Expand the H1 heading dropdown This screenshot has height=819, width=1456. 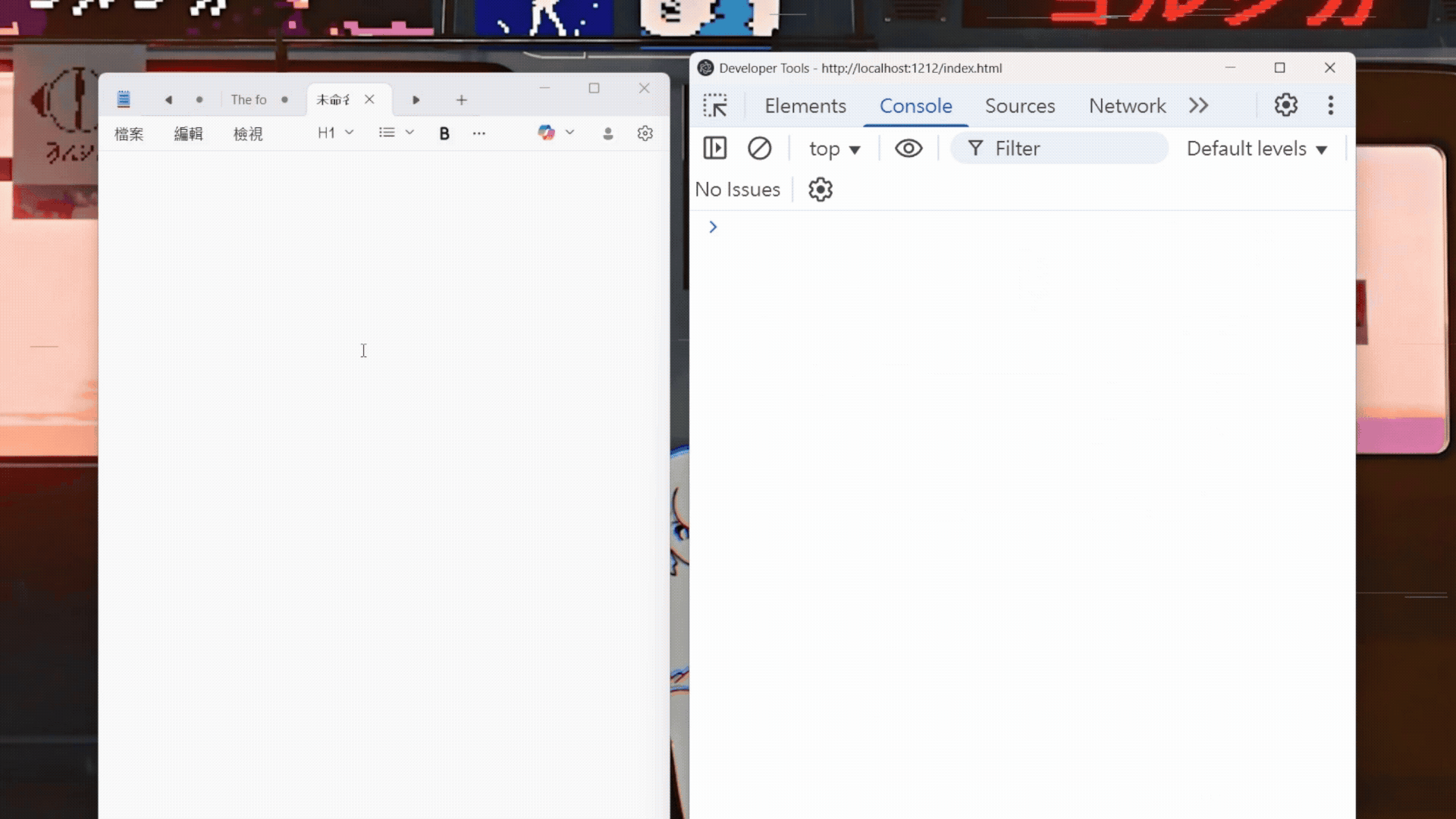click(x=335, y=133)
